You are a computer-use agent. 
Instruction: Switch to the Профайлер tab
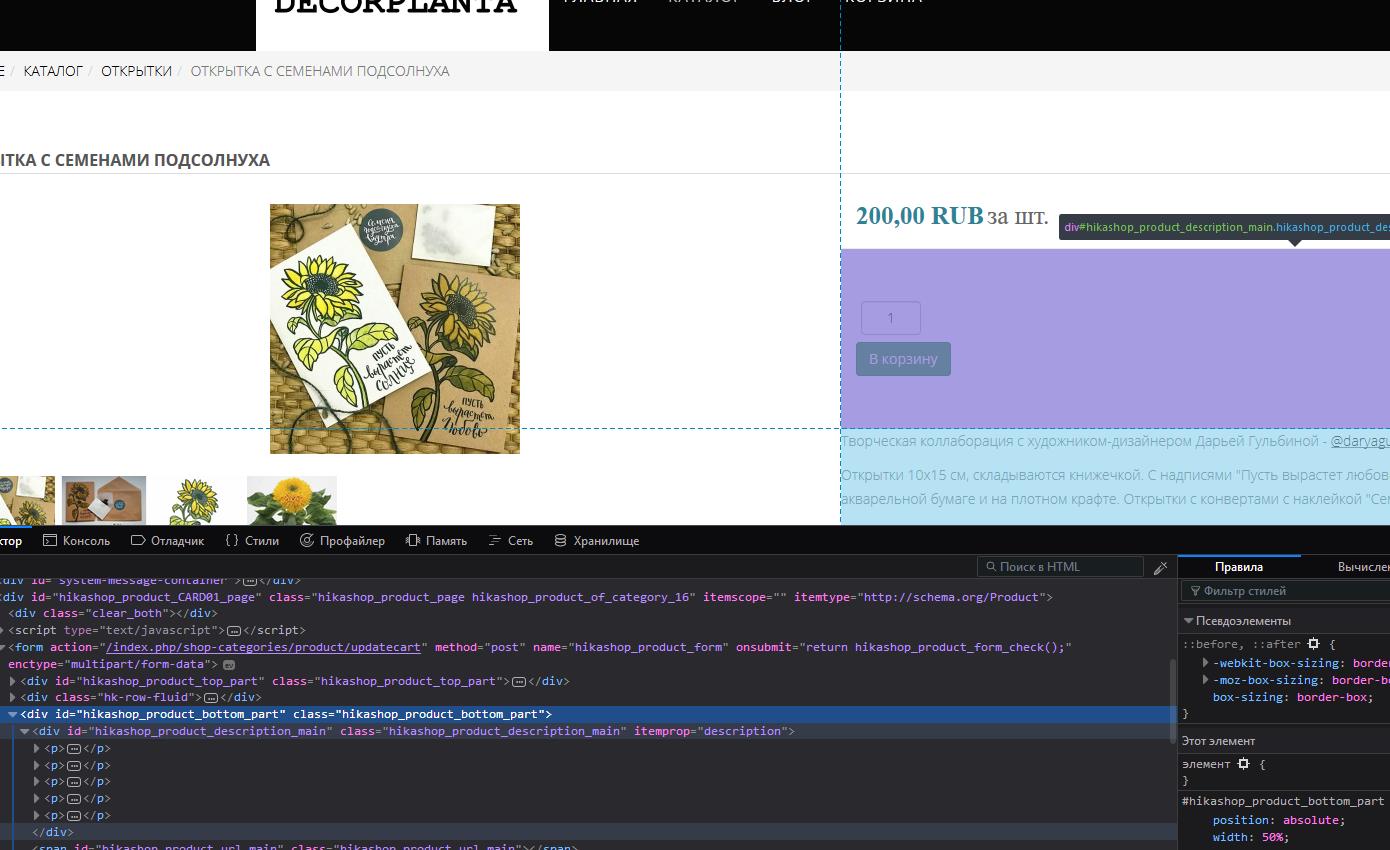342,541
